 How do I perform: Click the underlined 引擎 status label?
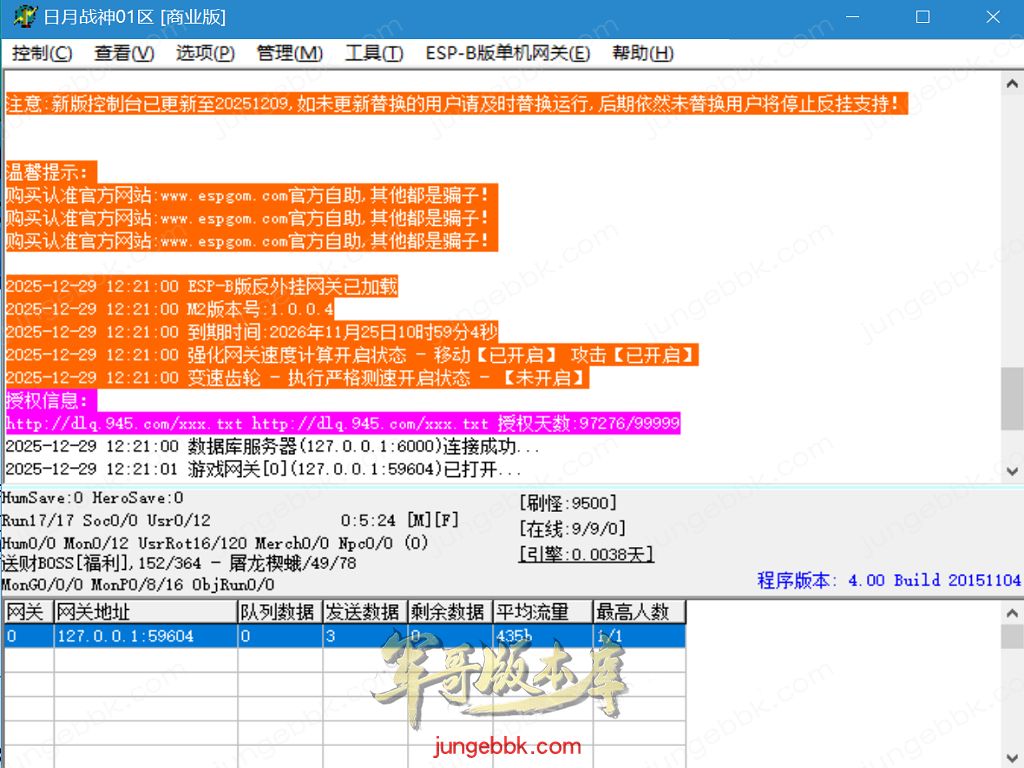point(585,554)
